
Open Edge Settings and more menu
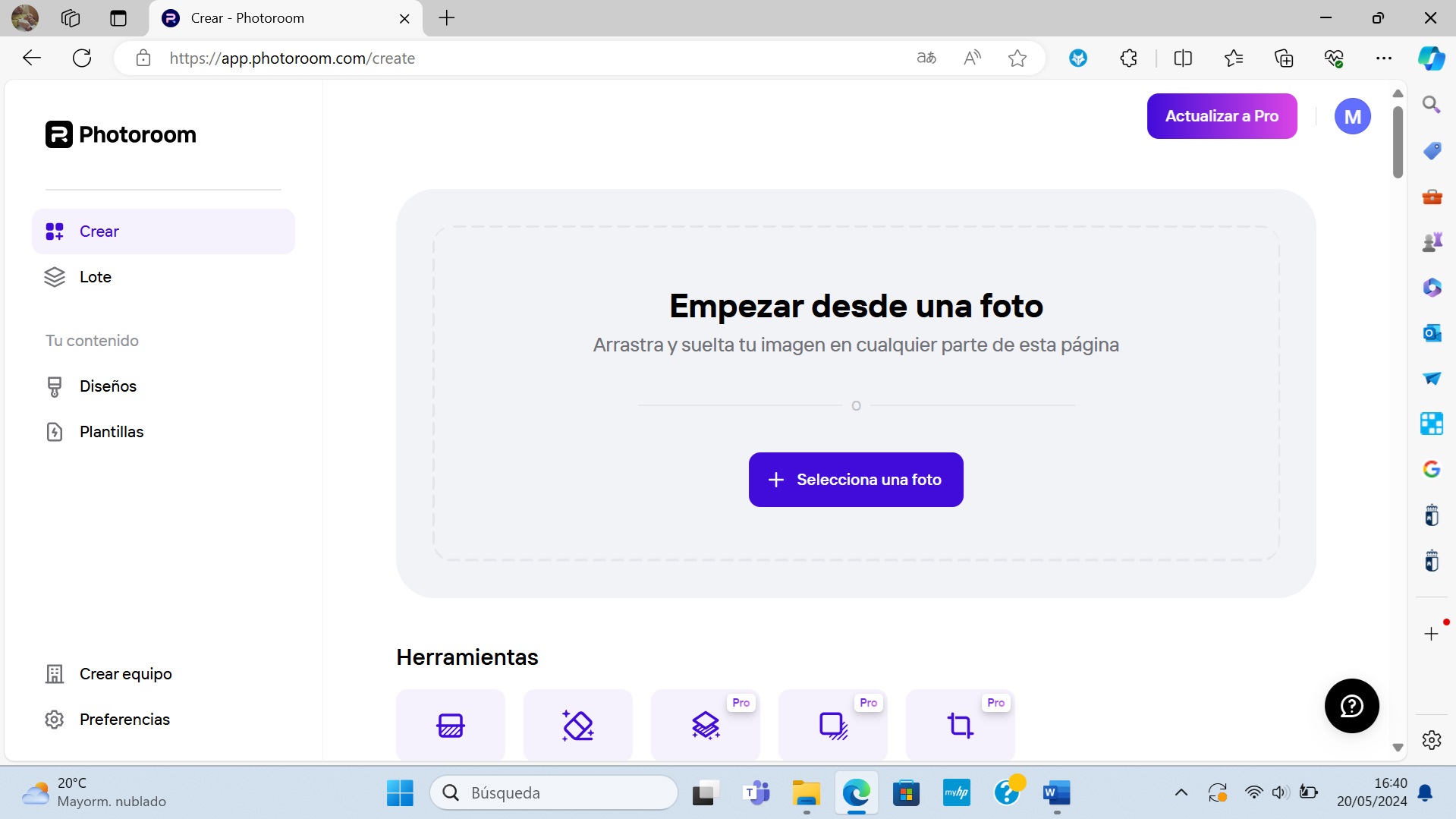[1385, 58]
